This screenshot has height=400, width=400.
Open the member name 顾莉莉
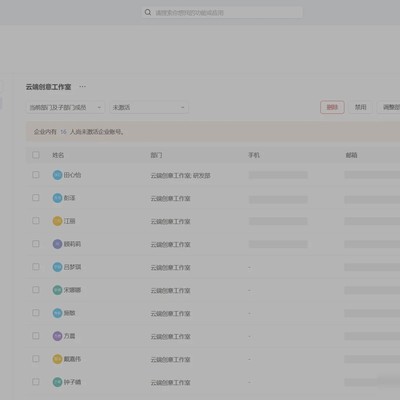pos(72,244)
